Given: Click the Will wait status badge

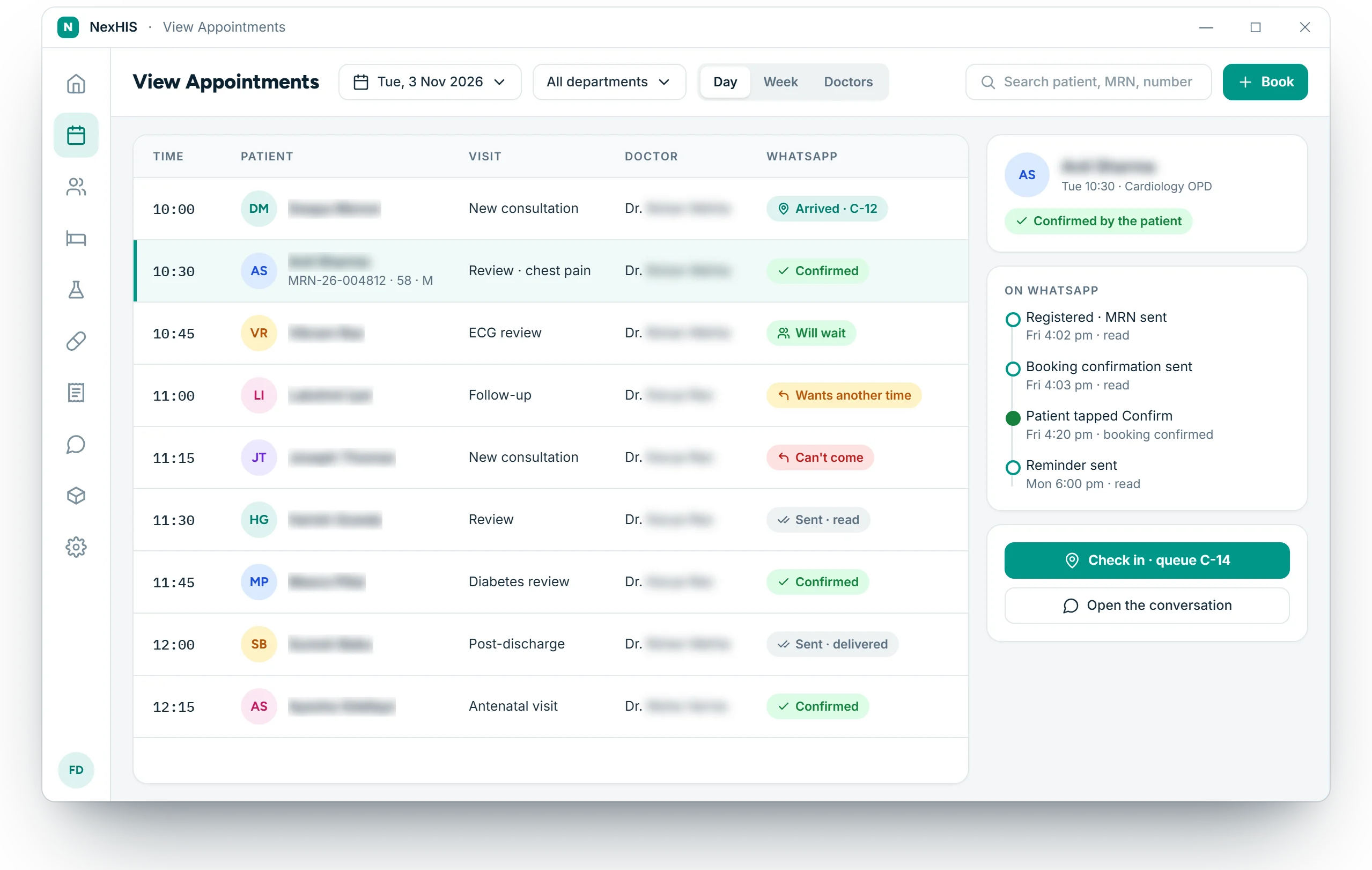Looking at the screenshot, I should click(811, 333).
